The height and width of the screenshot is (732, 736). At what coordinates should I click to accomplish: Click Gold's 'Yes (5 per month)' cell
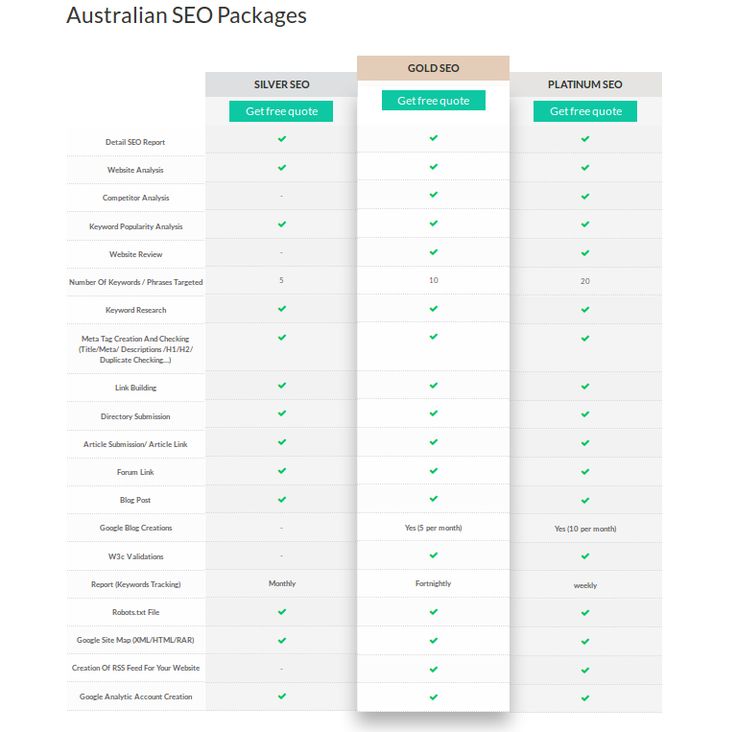tap(433, 528)
